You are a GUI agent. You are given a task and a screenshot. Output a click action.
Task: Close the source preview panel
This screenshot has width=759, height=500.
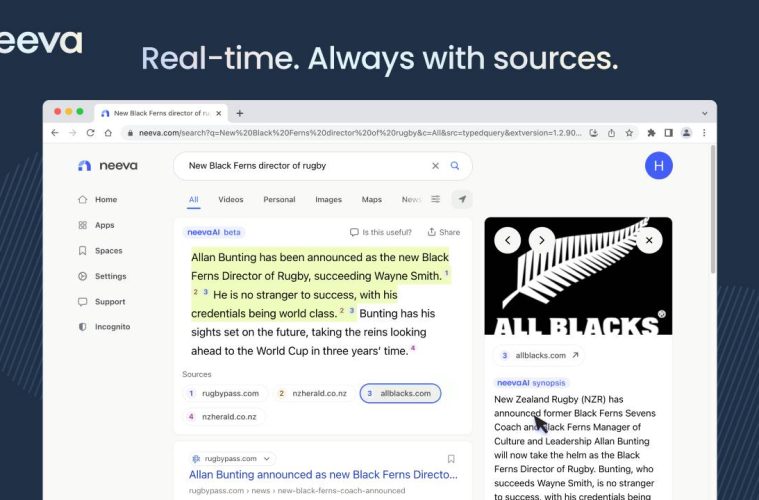(x=649, y=240)
